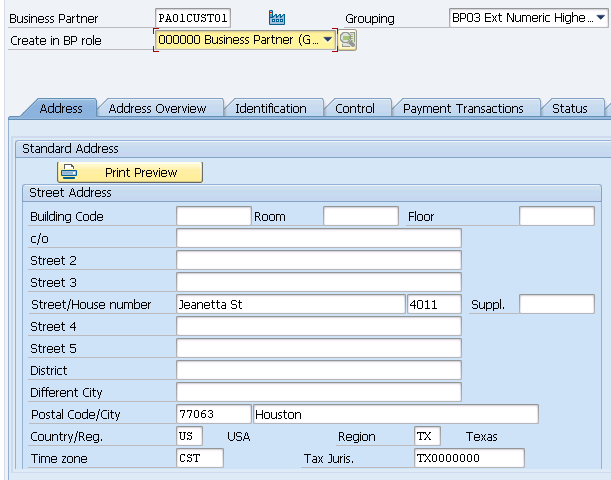Screen dimensions: 611x480
Task: Click the printer icon on Print Preview
Action: pyautogui.click(x=72, y=172)
